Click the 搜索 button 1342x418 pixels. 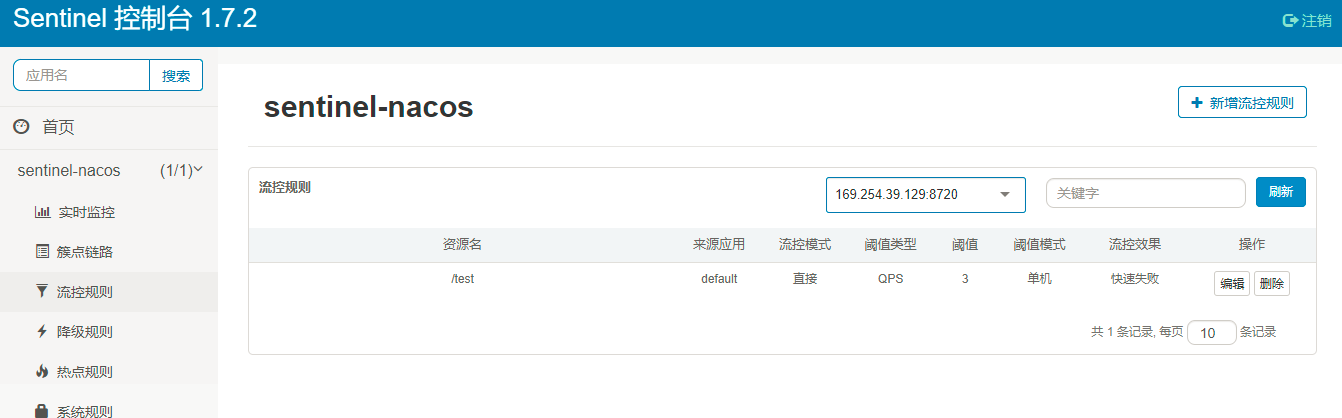176,75
